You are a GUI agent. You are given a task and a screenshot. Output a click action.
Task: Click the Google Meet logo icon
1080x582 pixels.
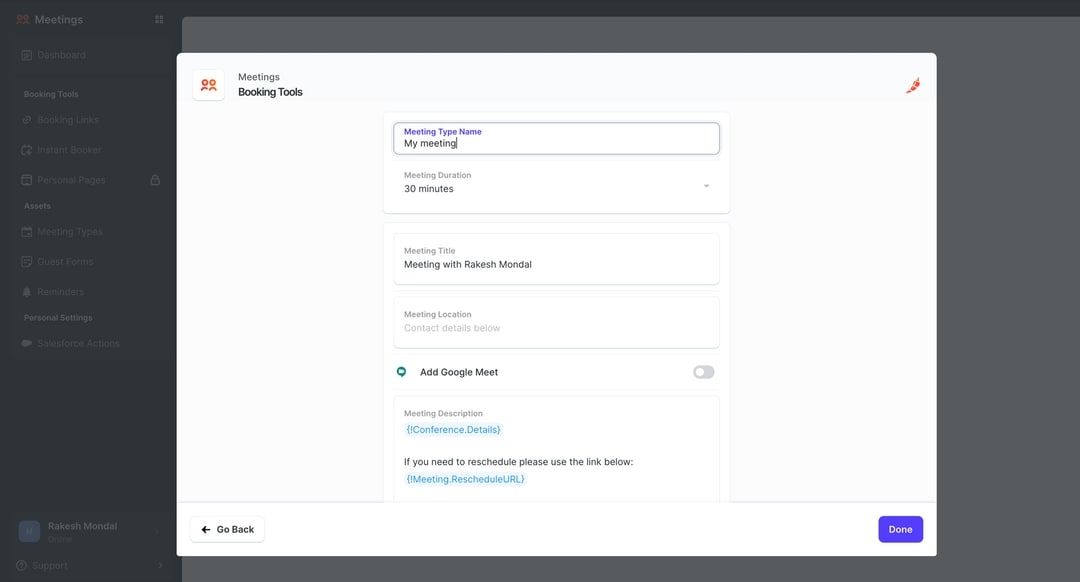[x=401, y=371]
